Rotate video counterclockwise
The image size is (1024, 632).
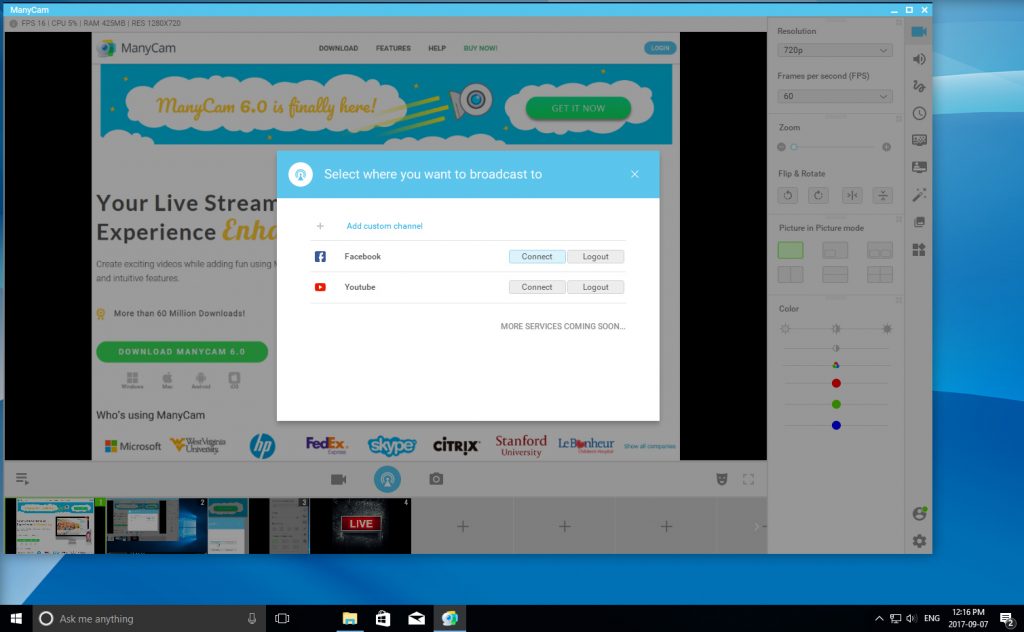click(788, 195)
